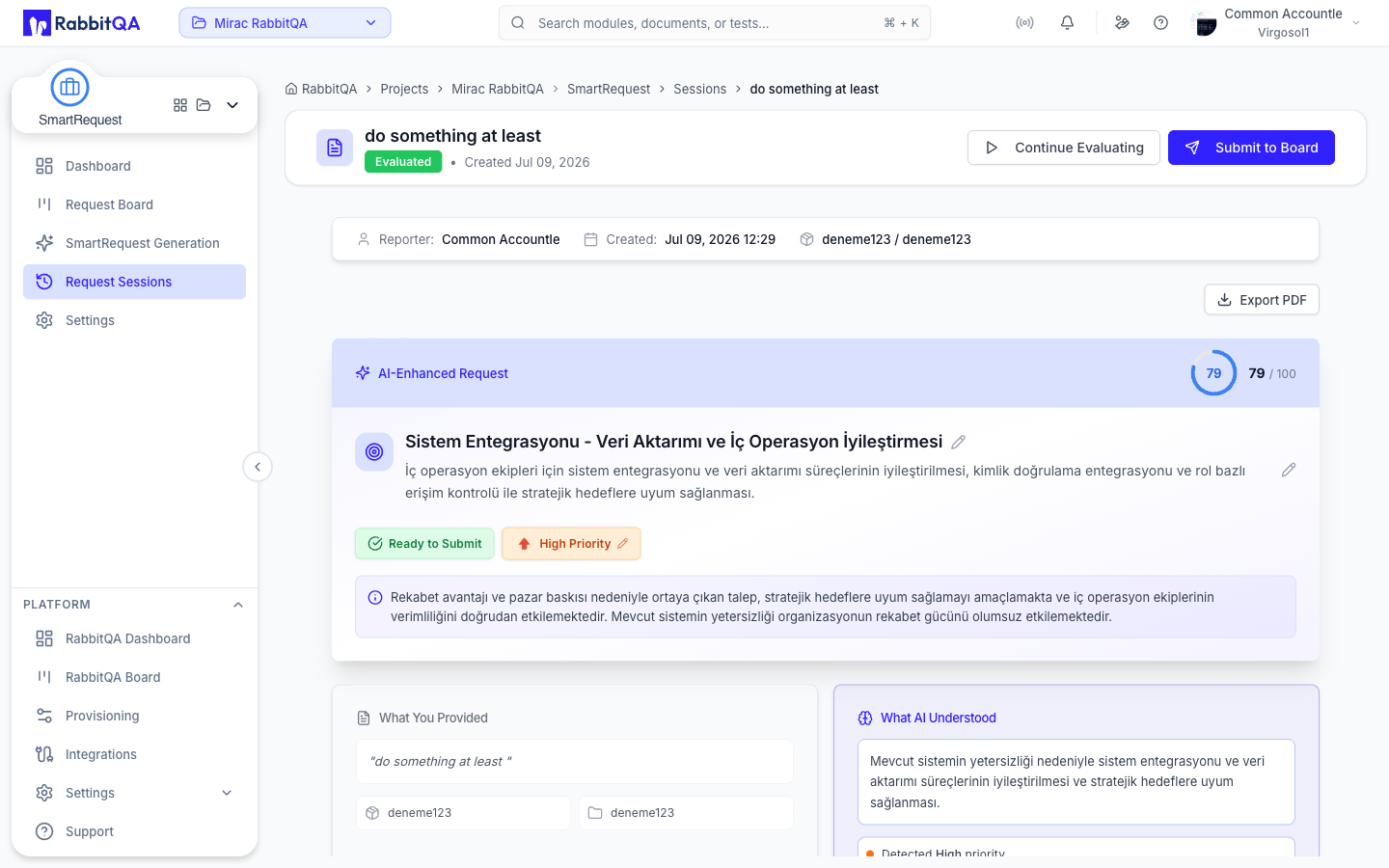The width and height of the screenshot is (1389, 868).
Task: Click the home icon in breadcrumb
Action: [x=291, y=89]
